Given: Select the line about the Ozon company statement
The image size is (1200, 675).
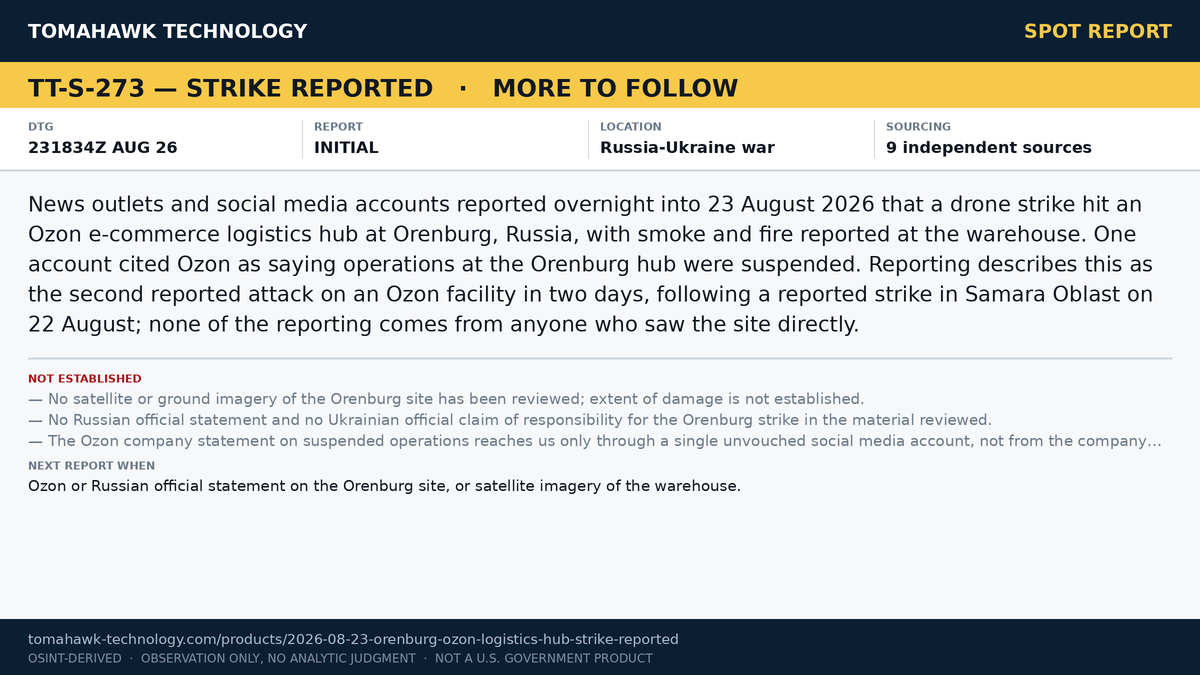Looking at the screenshot, I should click(x=595, y=441).
